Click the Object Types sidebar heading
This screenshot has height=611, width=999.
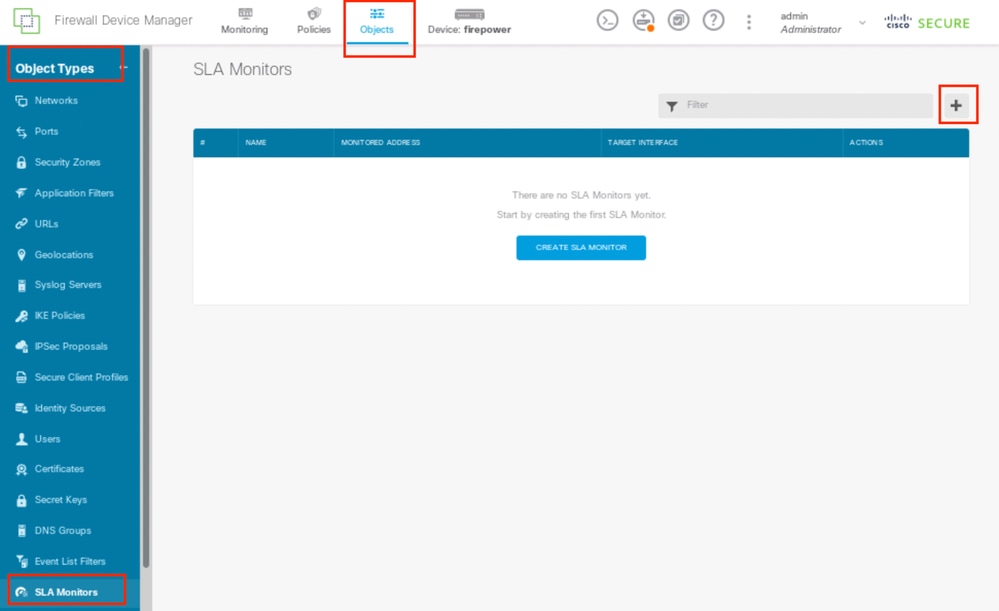tap(55, 69)
